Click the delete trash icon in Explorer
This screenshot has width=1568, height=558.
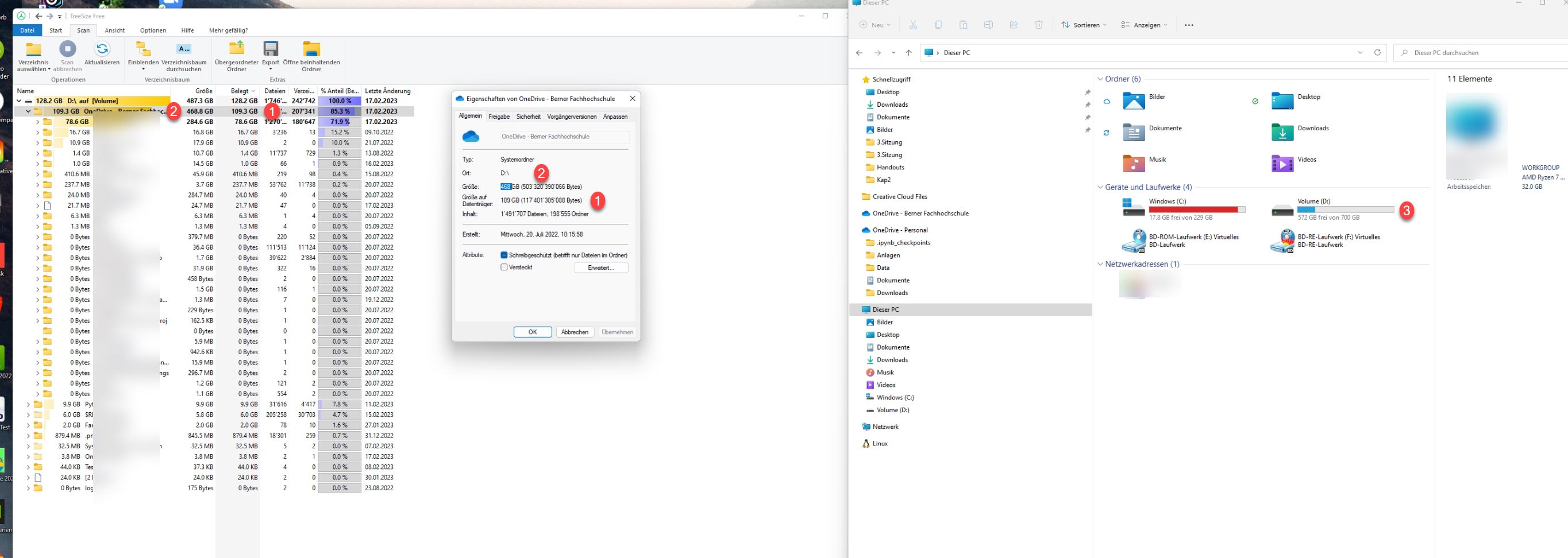[x=1038, y=25]
